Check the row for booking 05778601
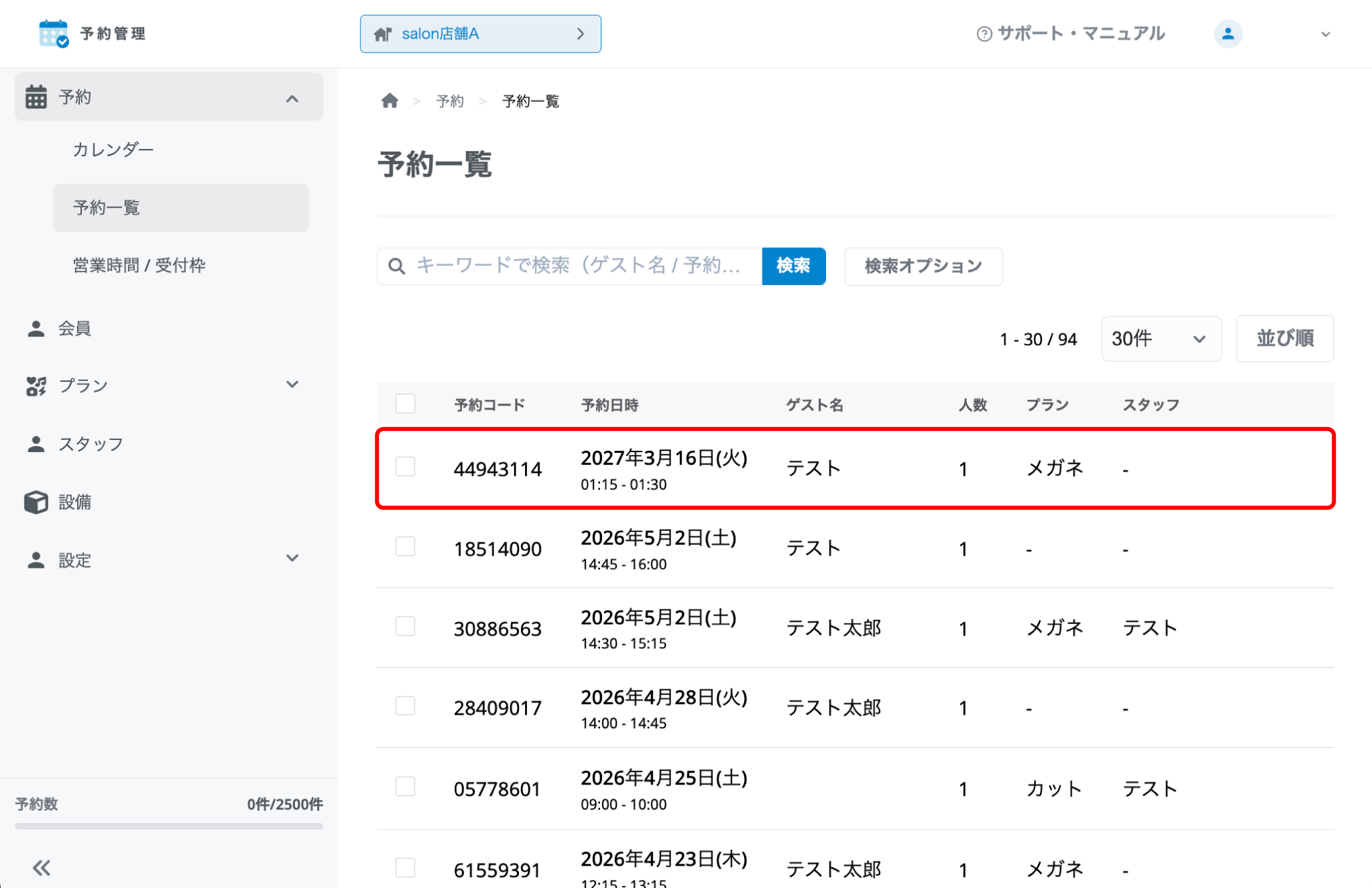1372x888 pixels. pos(405,786)
